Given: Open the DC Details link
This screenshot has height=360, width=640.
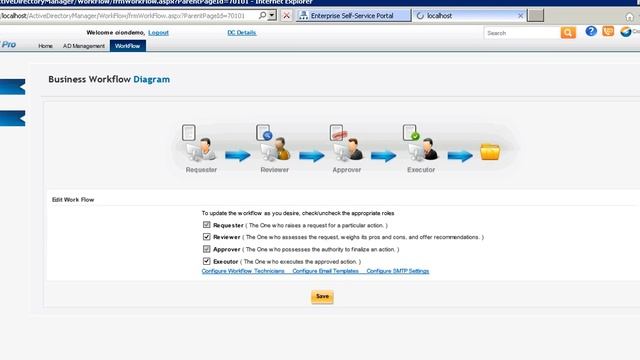Looking at the screenshot, I should (242, 33).
